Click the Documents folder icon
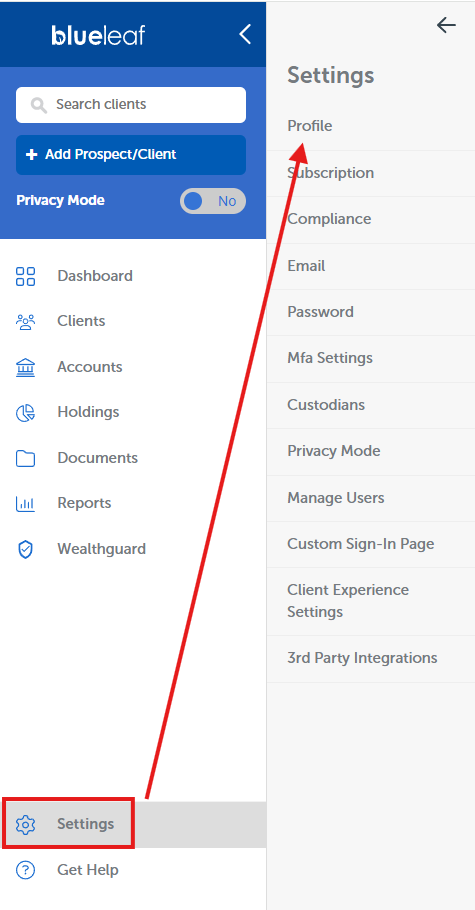The image size is (475, 910). (x=26, y=458)
